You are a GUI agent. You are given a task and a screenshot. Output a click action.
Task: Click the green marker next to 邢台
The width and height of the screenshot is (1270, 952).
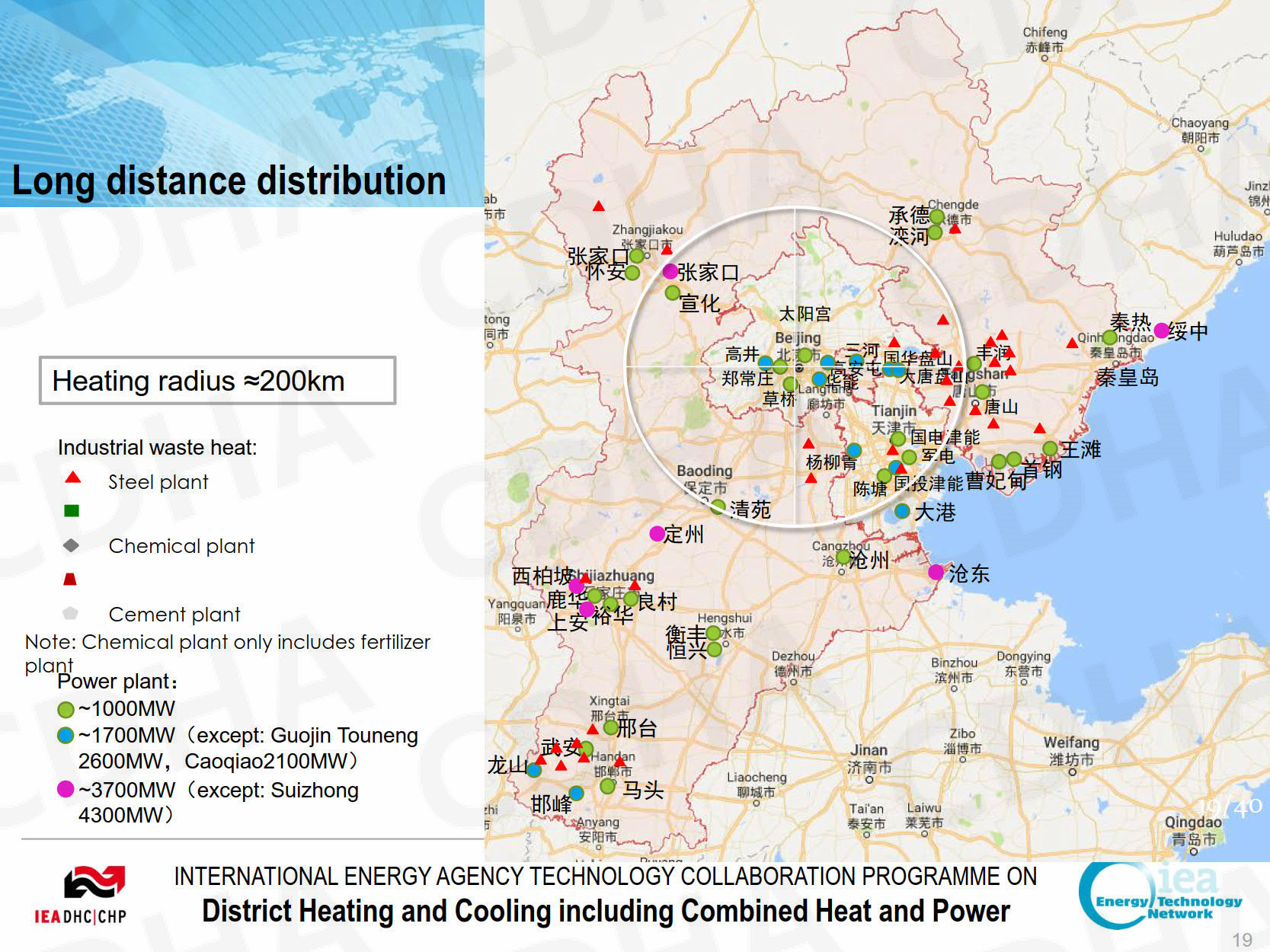[611, 727]
